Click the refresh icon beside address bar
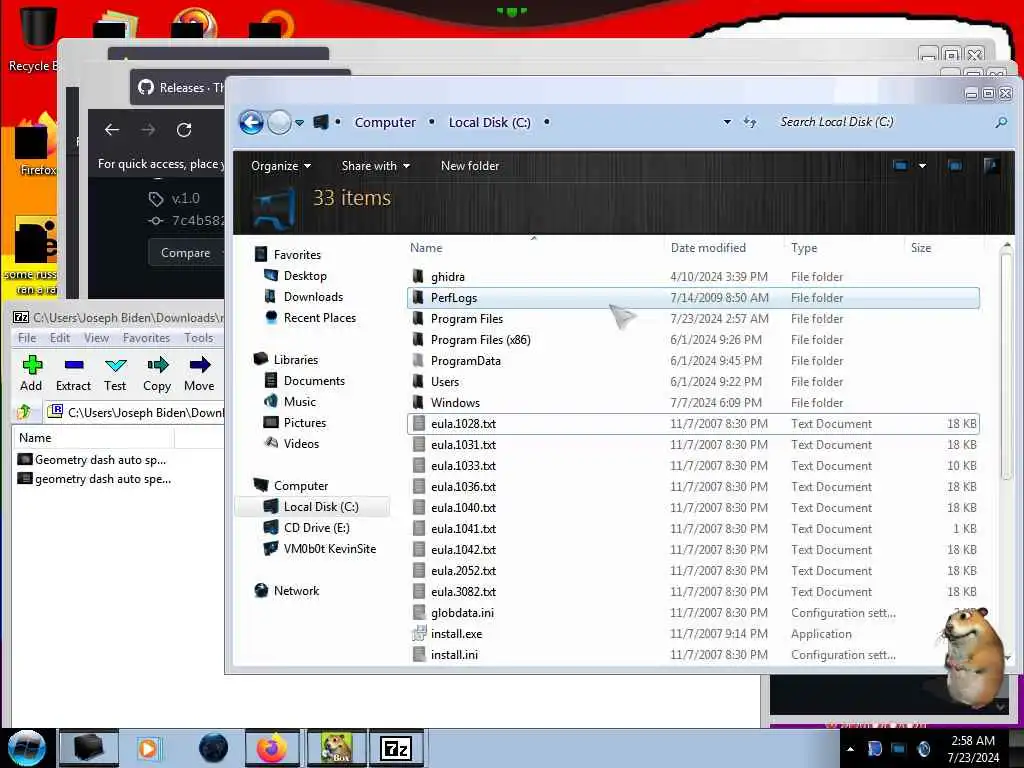Viewport: 1024px width, 768px height. (750, 122)
